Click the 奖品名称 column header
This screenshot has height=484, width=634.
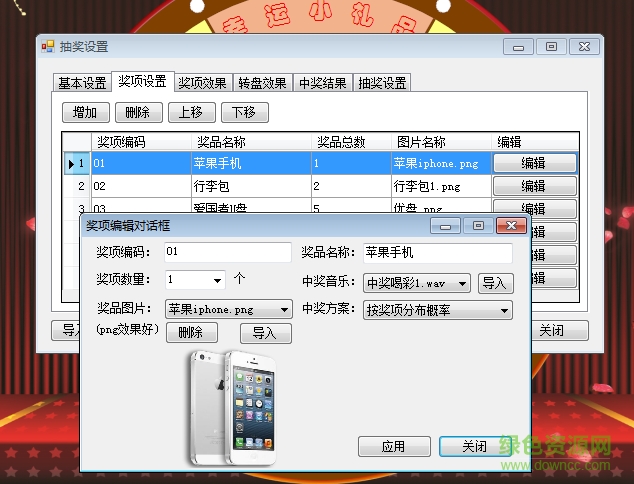(x=251, y=142)
